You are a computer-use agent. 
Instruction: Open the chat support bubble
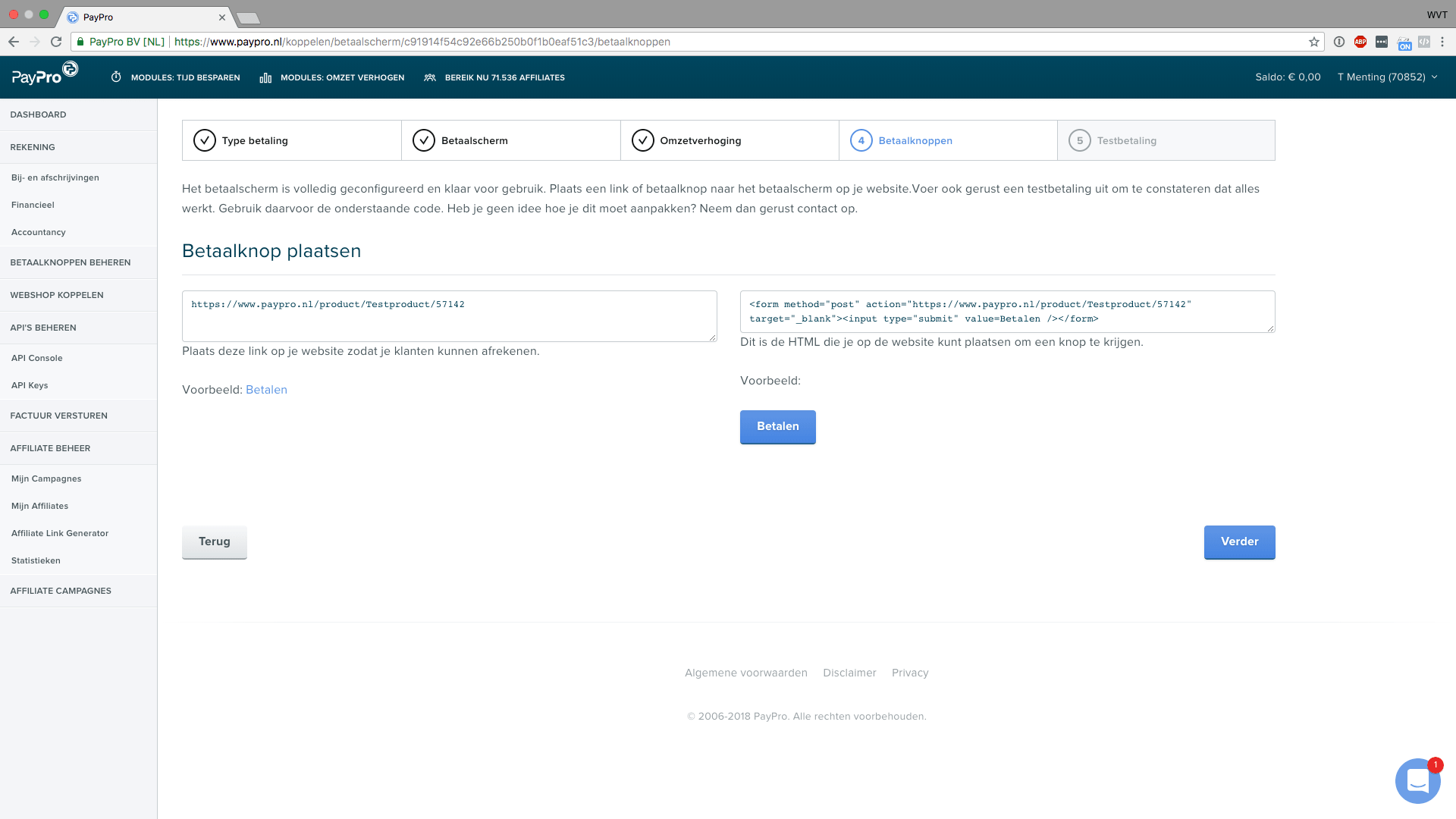(1417, 780)
